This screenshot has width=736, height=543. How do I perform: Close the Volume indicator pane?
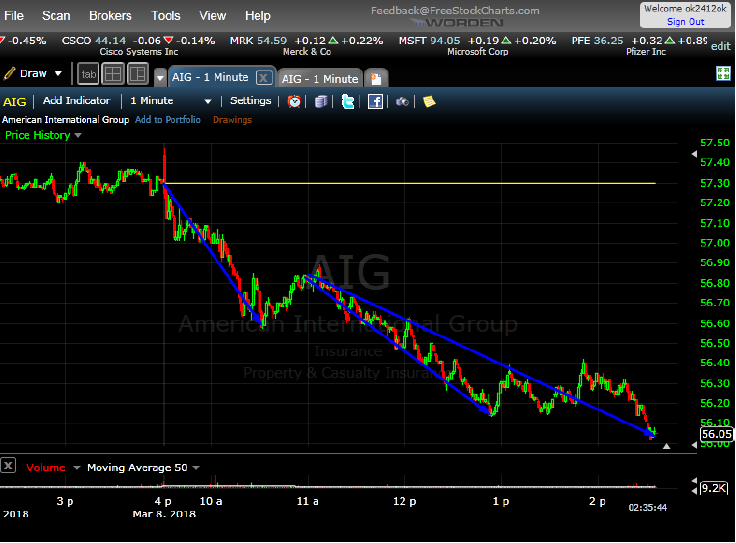(8, 466)
